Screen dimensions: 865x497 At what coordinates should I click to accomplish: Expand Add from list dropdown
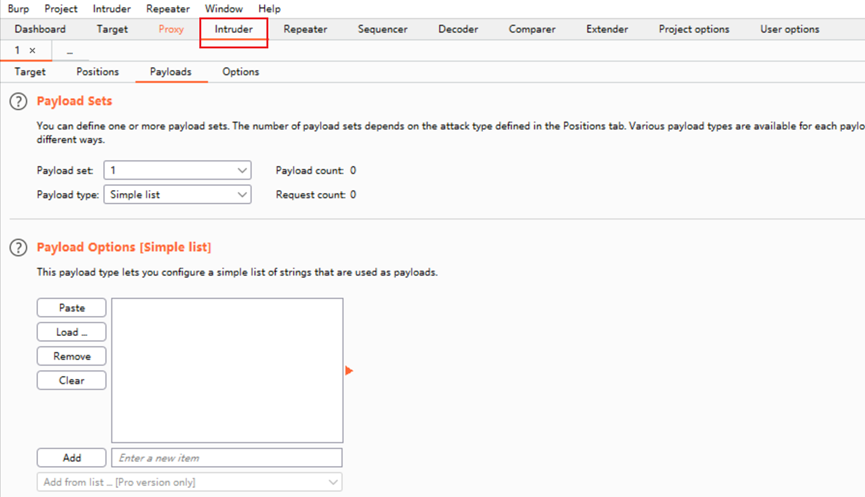point(190,482)
